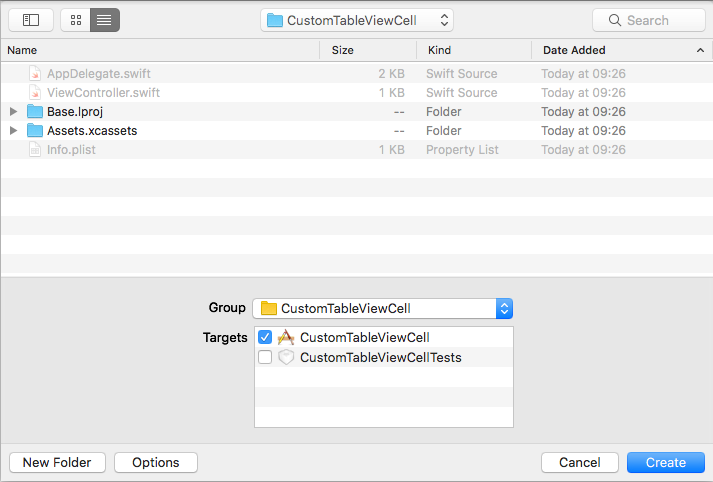The height and width of the screenshot is (482, 713).
Task: Select the AppDelegate.swift file name
Action: [x=99, y=74]
